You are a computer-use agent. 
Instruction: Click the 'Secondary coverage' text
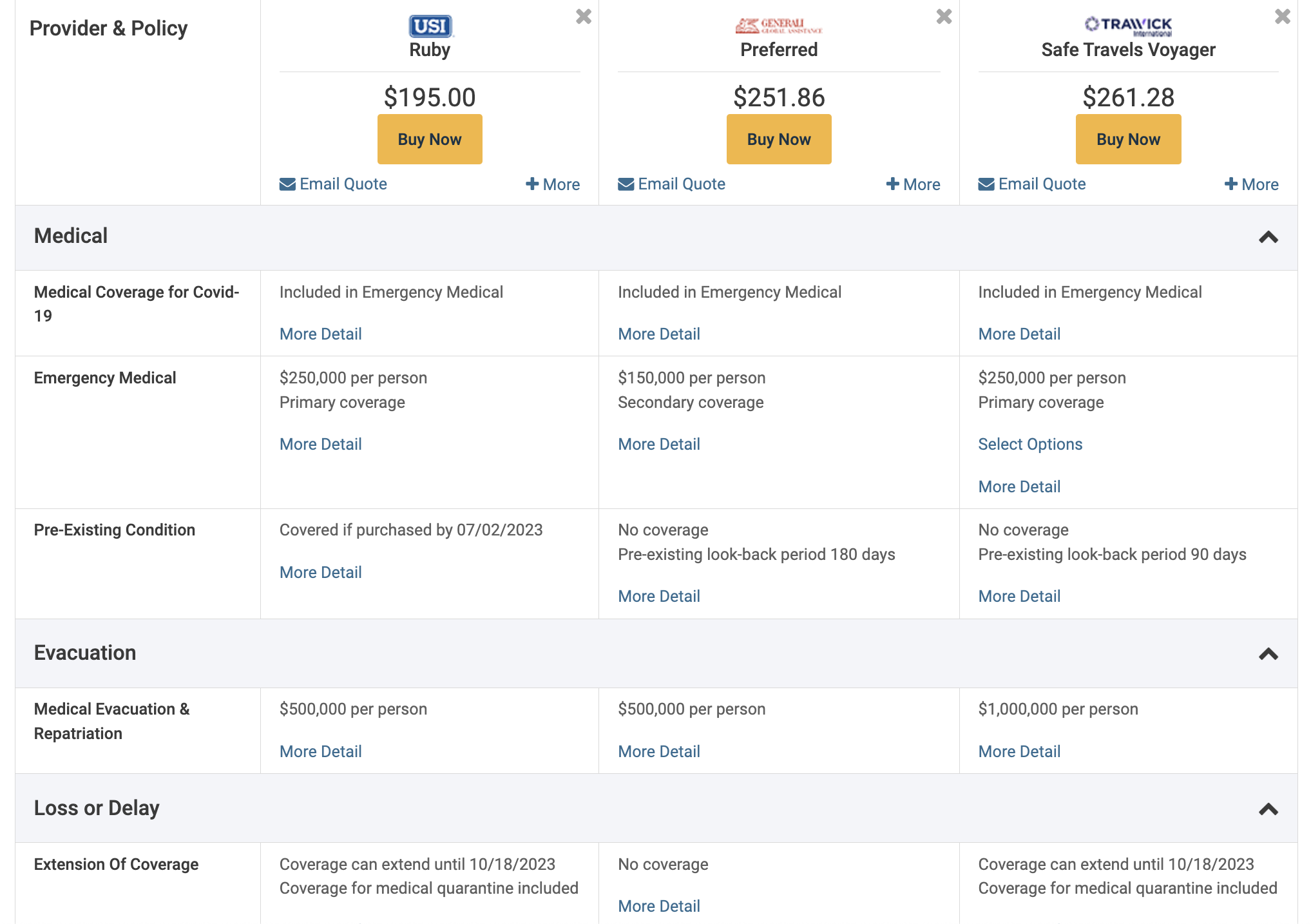691,402
